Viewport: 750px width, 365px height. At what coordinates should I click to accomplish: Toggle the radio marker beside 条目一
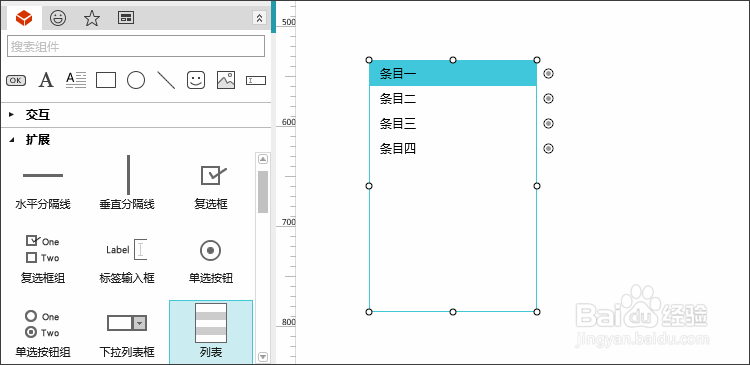pos(549,73)
